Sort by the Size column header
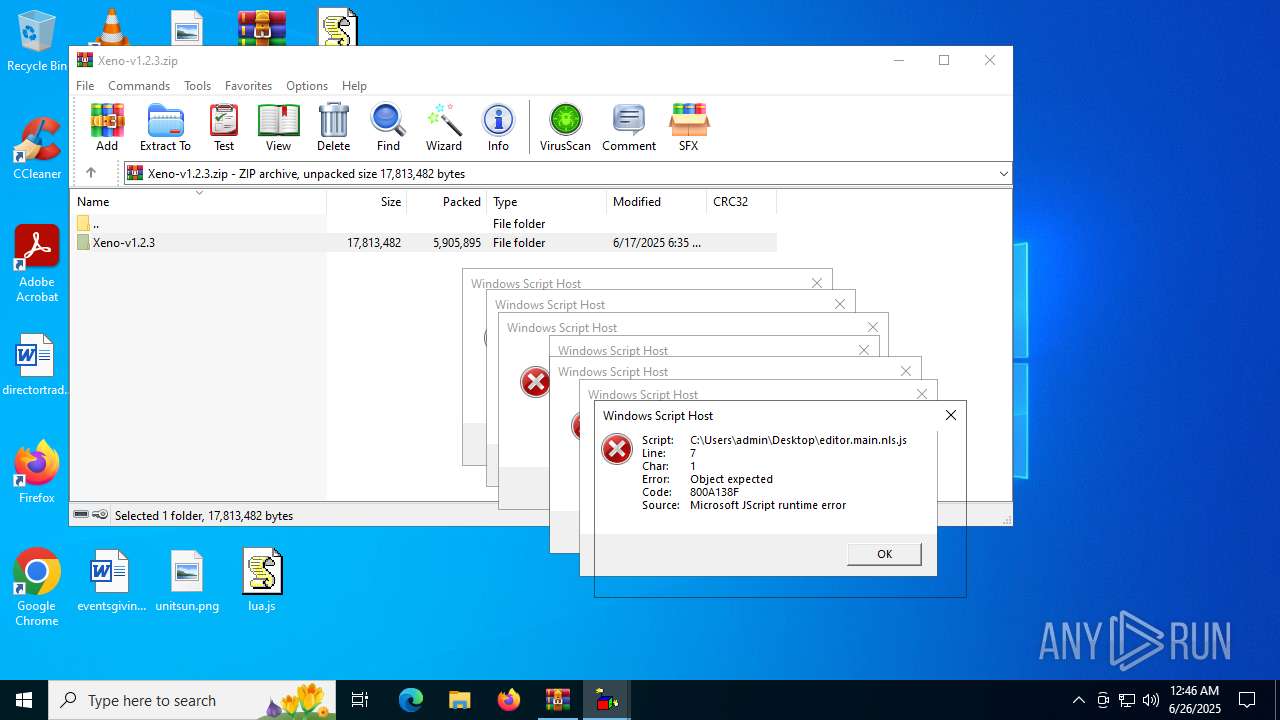The height and width of the screenshot is (720, 1280). (x=367, y=202)
